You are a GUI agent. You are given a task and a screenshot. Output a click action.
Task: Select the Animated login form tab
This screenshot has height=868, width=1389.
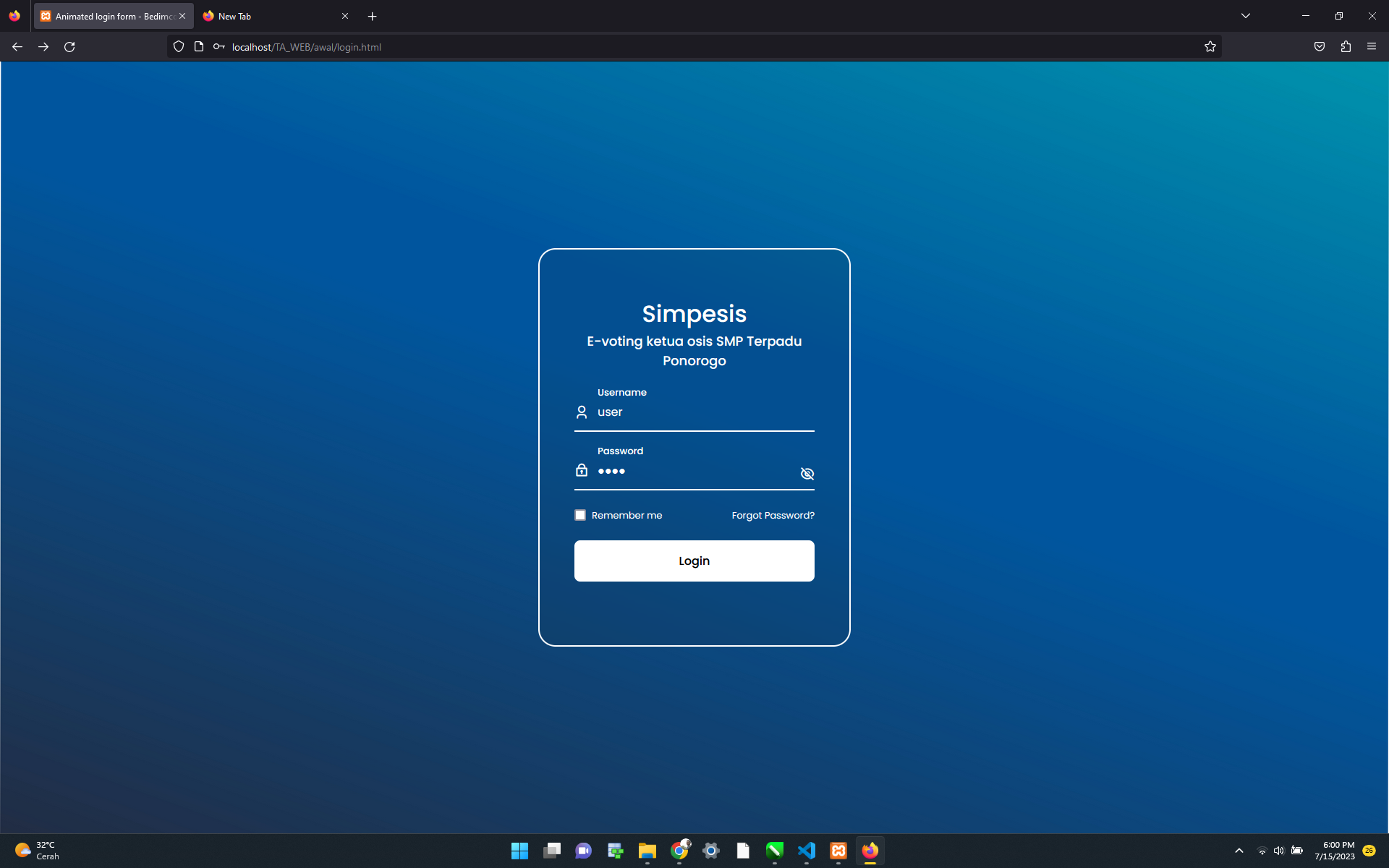click(x=107, y=16)
